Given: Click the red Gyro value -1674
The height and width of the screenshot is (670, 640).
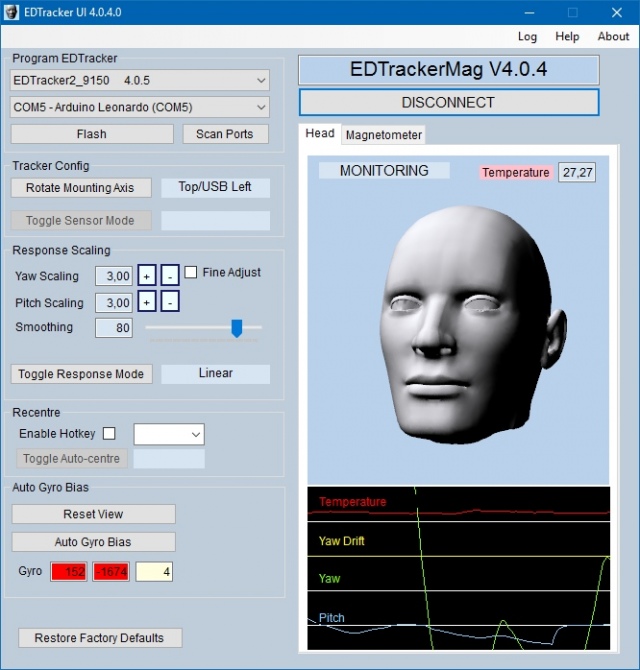Looking at the screenshot, I should tap(111, 572).
